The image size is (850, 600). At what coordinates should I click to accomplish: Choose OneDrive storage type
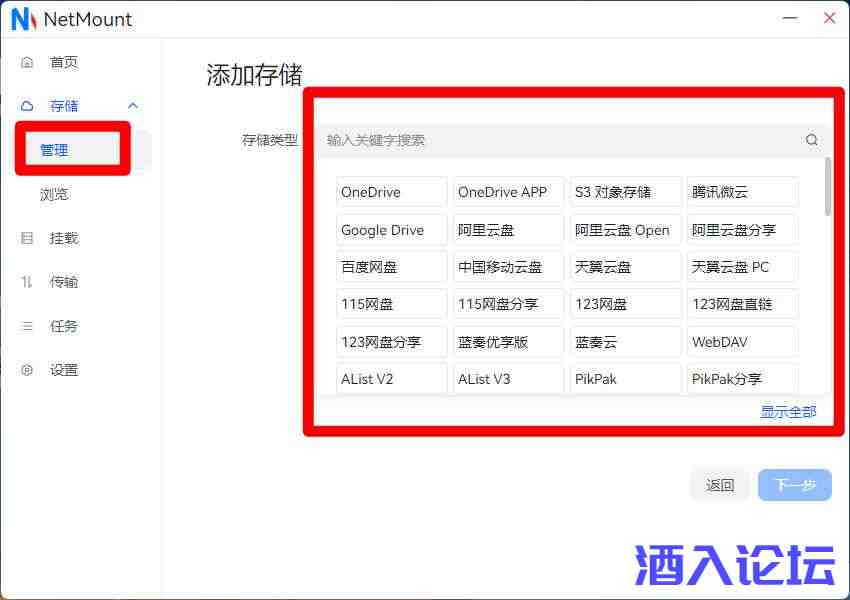click(x=391, y=192)
